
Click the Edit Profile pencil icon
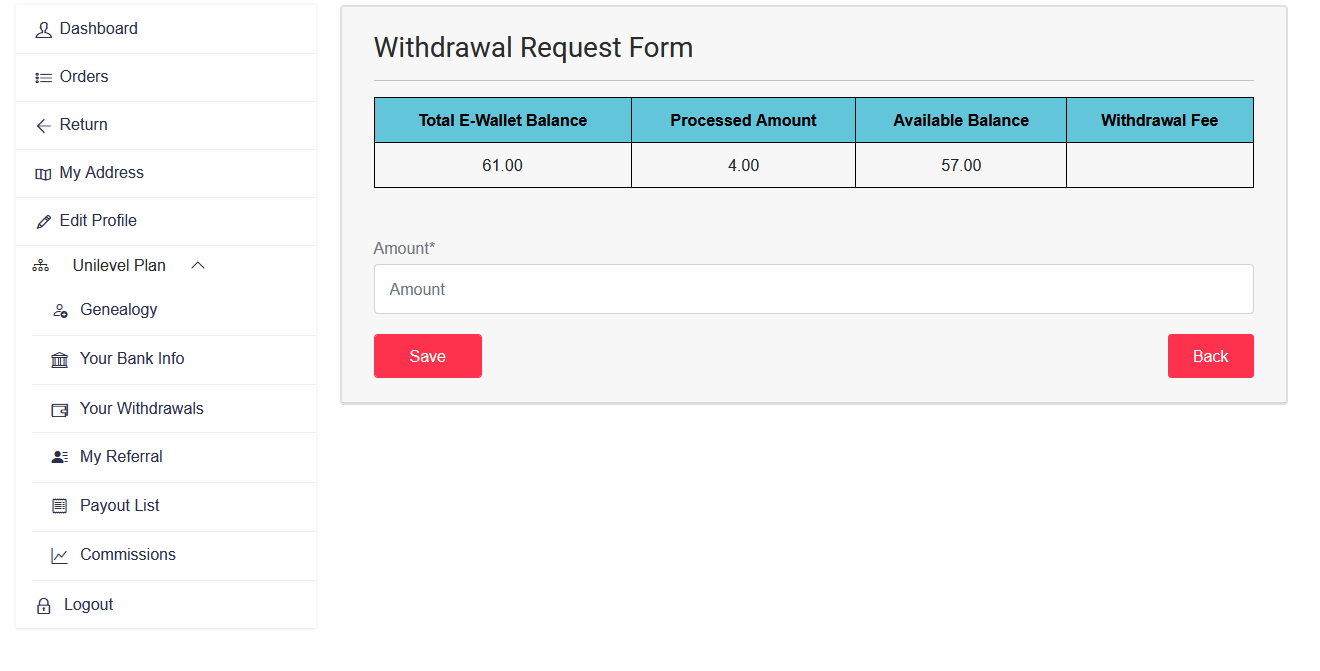[43, 221]
